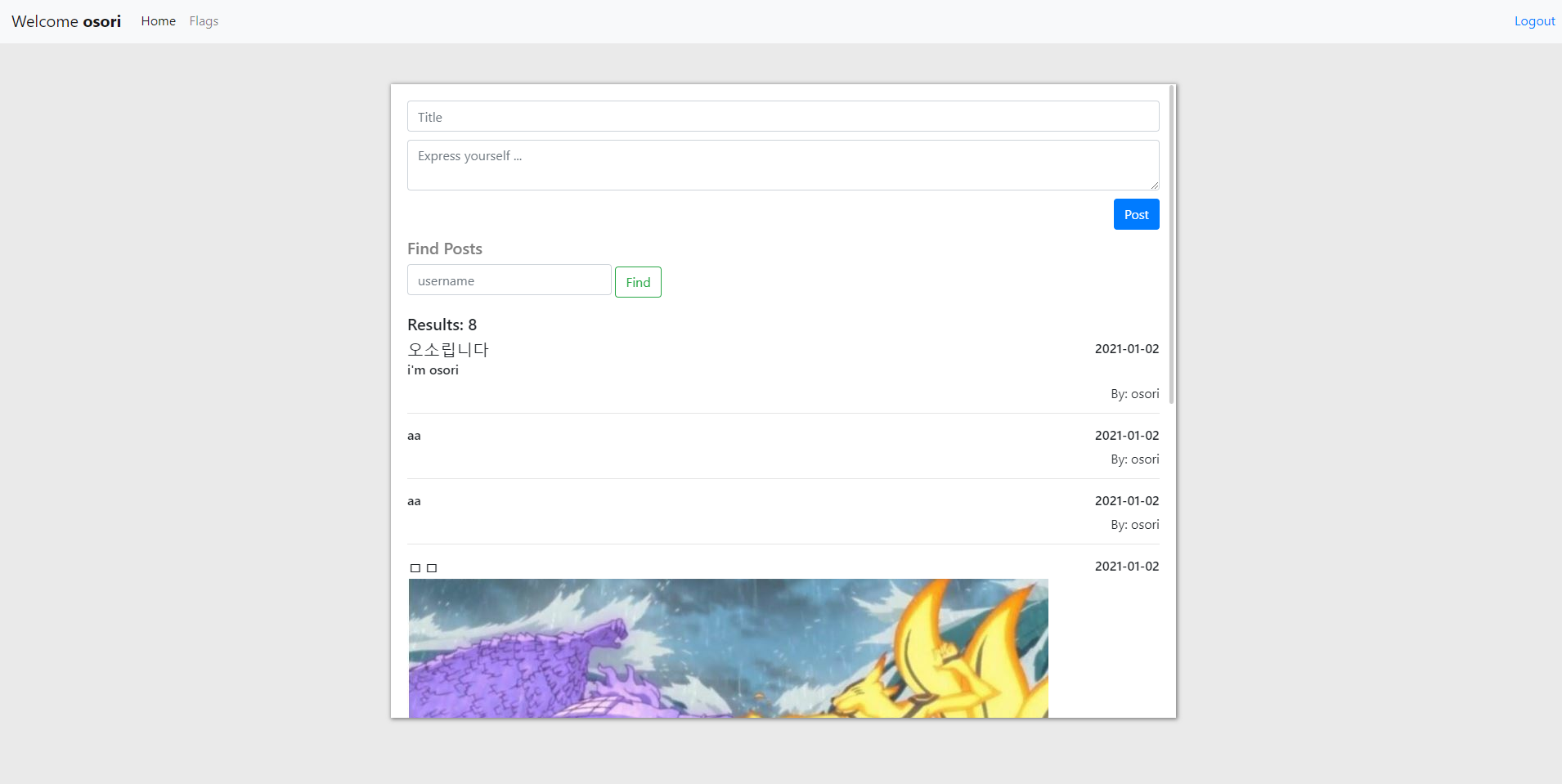1562x784 pixels.
Task: Click the Find Posts heading
Action: [445, 249]
